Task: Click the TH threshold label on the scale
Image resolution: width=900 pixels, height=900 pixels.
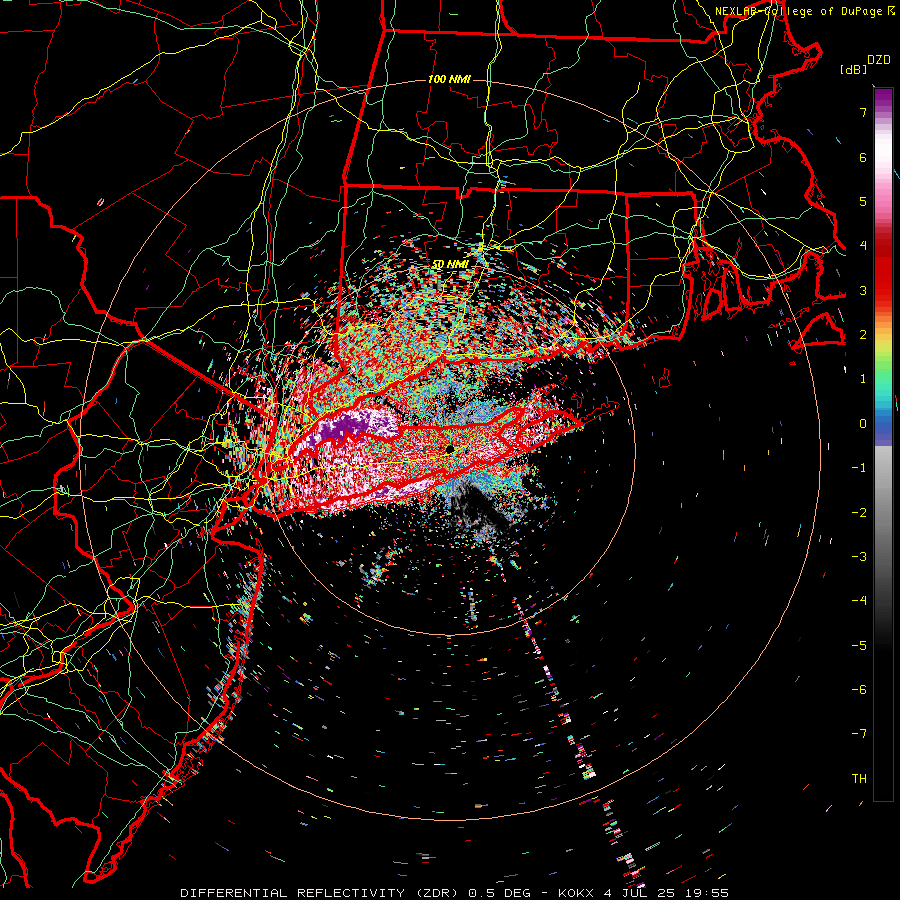Action: pyautogui.click(x=859, y=779)
